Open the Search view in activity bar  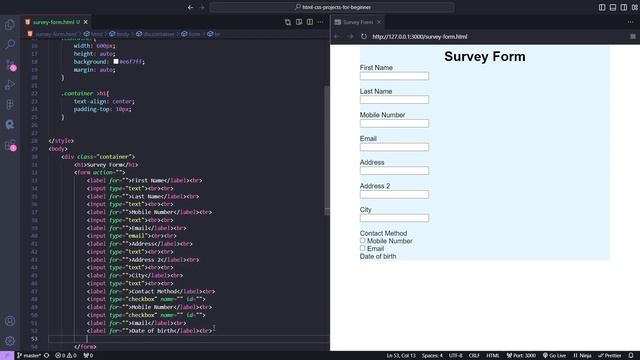point(10,44)
